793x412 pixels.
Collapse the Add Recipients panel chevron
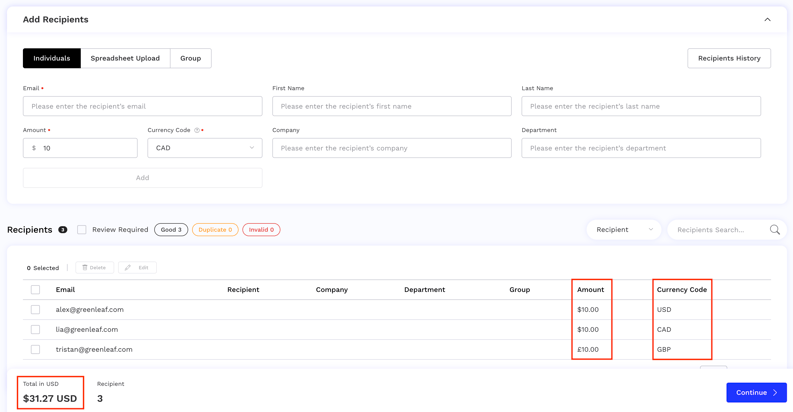click(767, 20)
